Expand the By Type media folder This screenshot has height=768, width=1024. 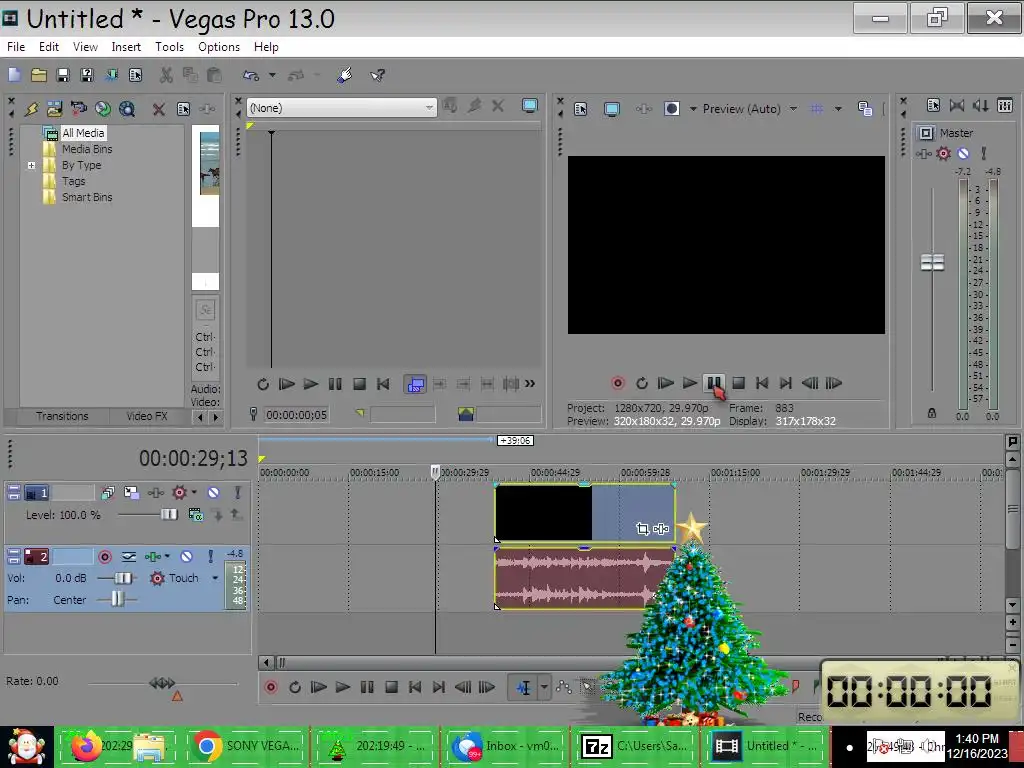pyautogui.click(x=31, y=165)
